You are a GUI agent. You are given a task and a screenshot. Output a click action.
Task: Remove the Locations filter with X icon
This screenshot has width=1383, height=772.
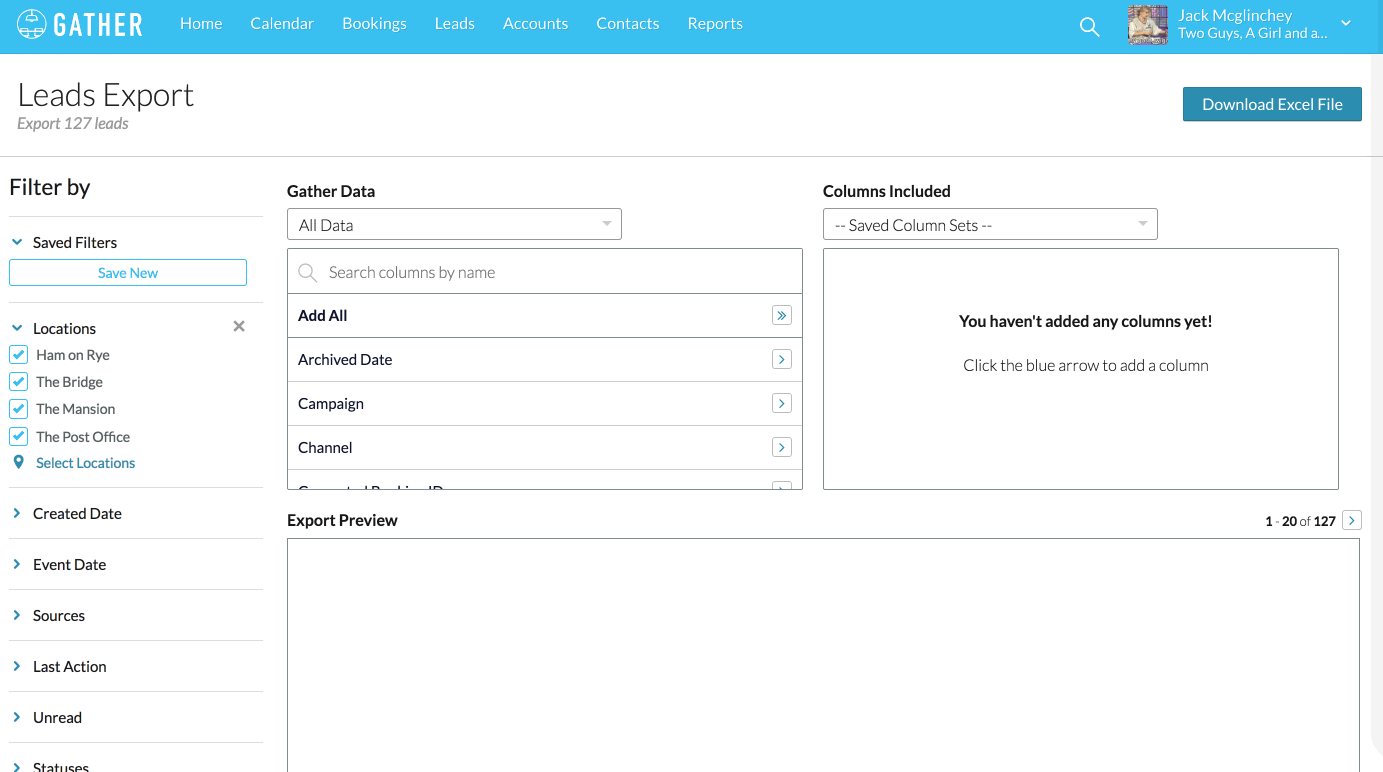tap(239, 326)
